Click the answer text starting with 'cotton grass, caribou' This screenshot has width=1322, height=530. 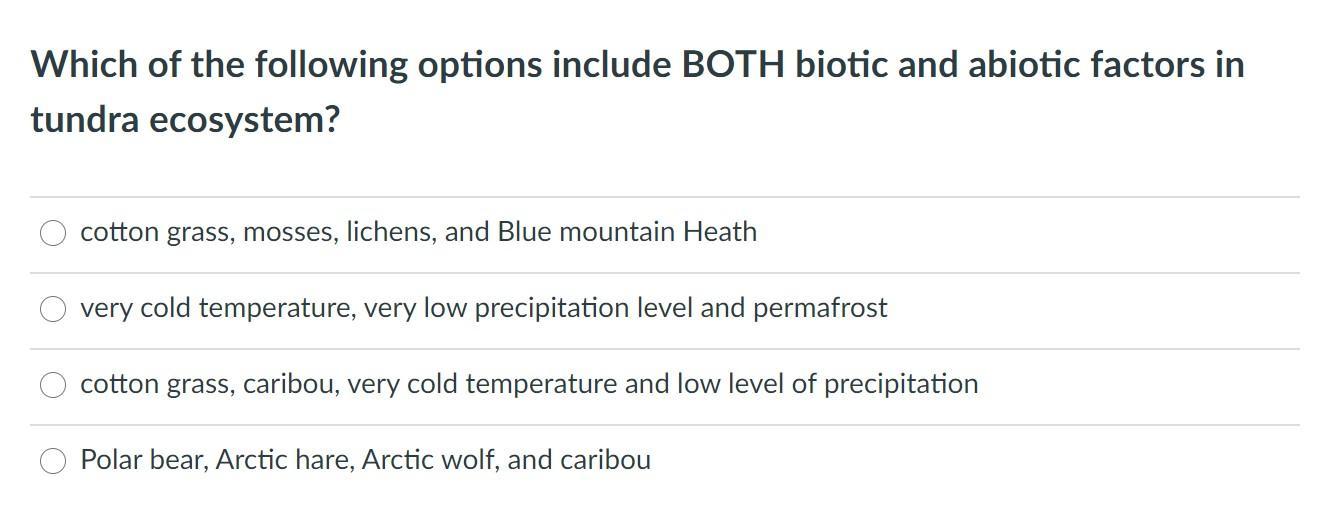click(529, 384)
